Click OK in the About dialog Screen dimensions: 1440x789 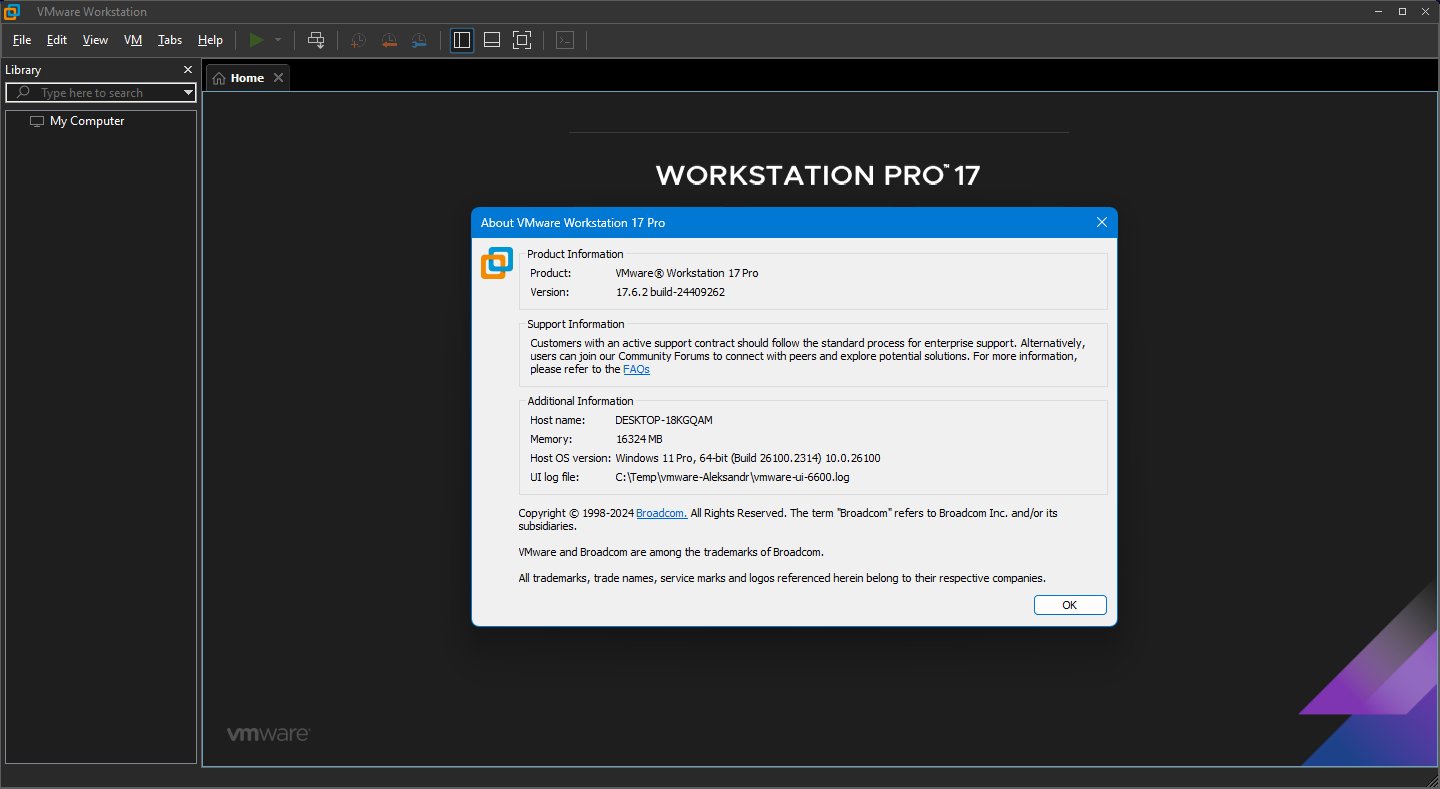click(x=1070, y=605)
